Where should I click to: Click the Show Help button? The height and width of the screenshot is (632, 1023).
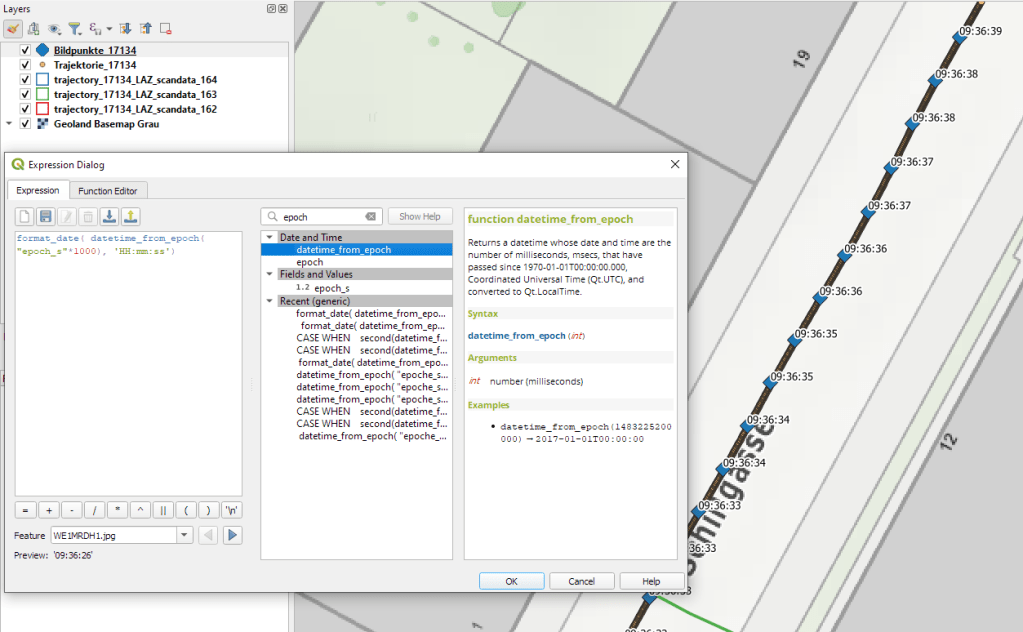(x=420, y=216)
